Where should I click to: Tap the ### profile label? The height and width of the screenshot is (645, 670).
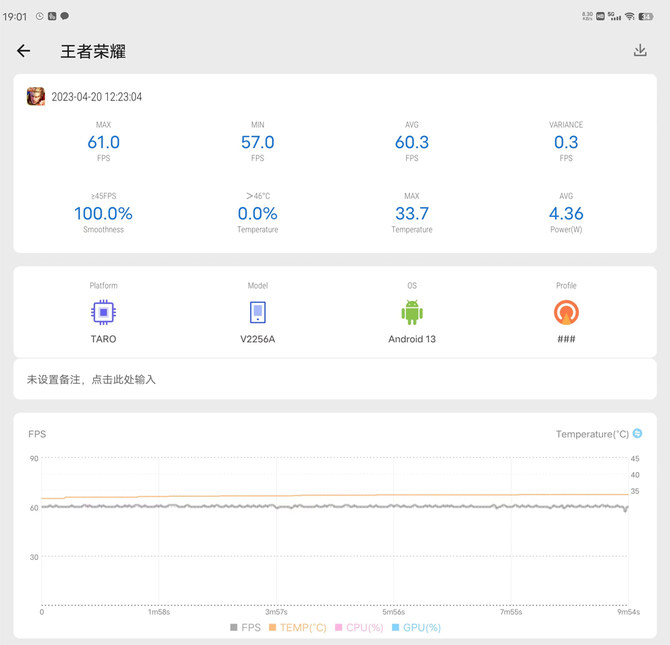click(566, 339)
